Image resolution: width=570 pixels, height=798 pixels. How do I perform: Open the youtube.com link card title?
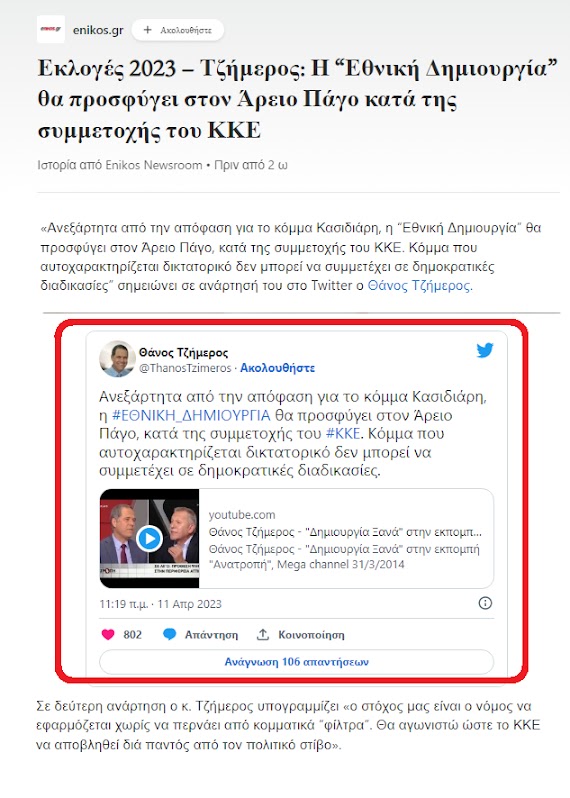pos(345,532)
